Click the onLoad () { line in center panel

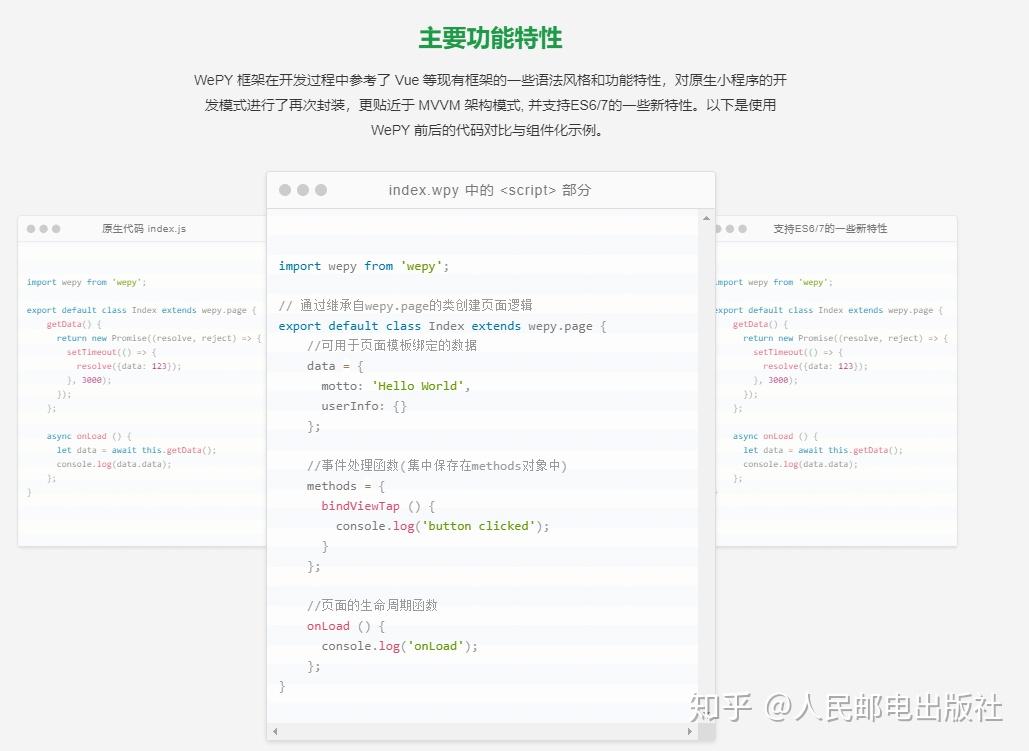point(345,626)
